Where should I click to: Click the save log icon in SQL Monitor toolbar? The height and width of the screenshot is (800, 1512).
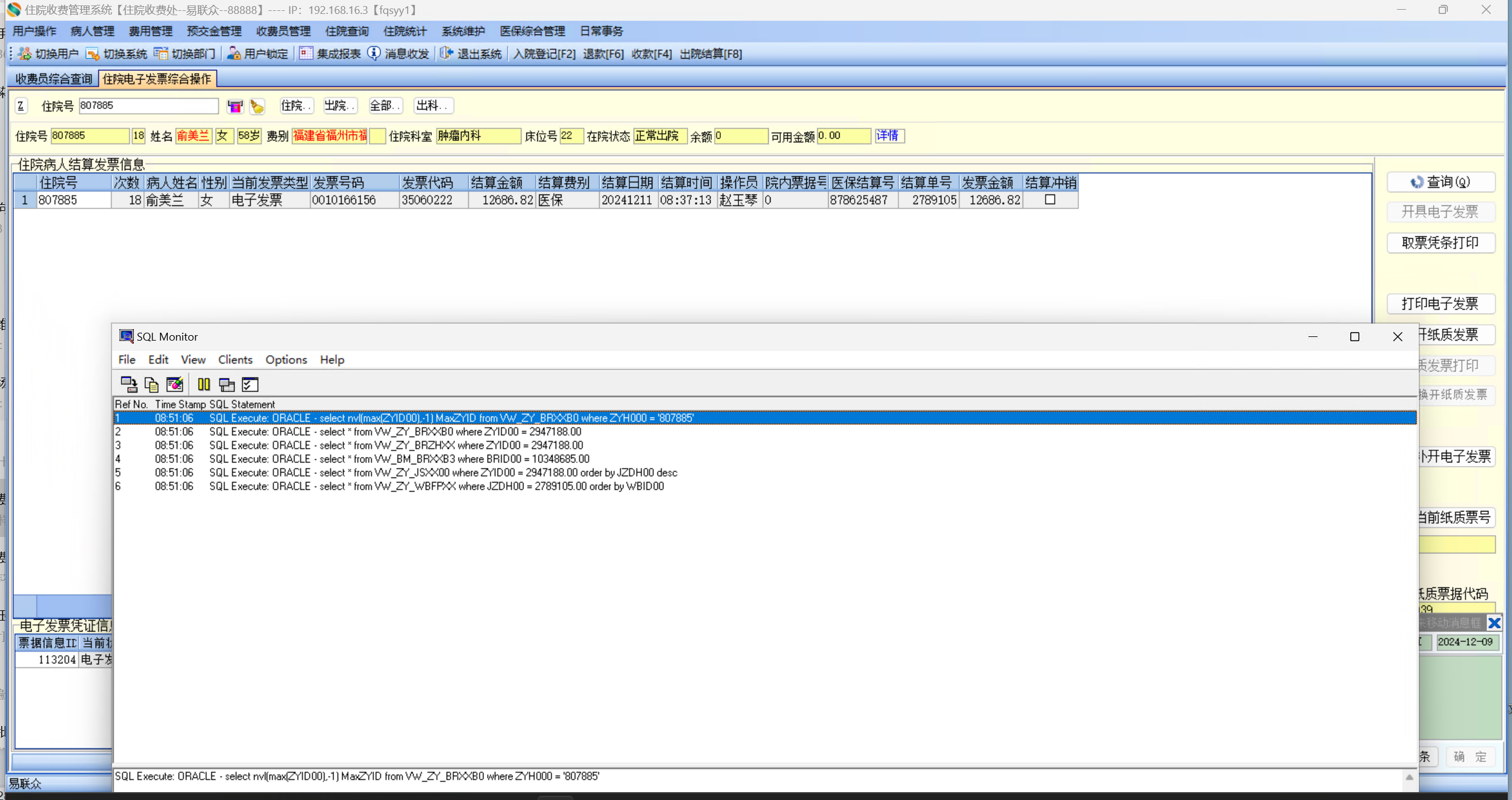point(128,384)
